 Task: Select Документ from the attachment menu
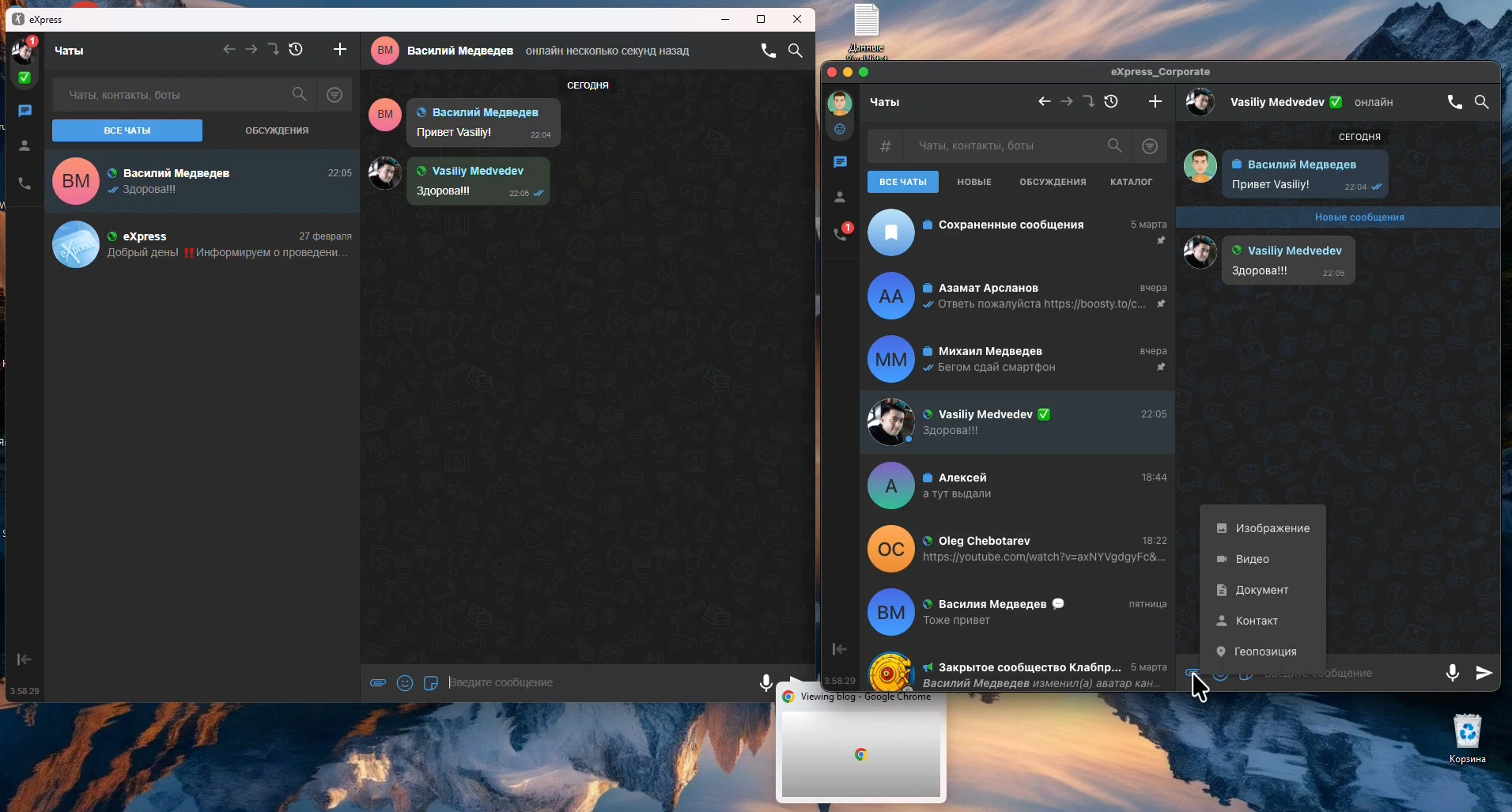pos(1261,590)
